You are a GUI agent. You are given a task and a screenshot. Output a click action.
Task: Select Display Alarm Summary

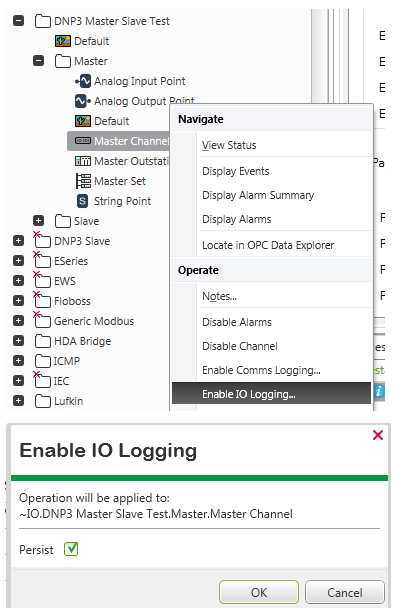(x=271, y=195)
